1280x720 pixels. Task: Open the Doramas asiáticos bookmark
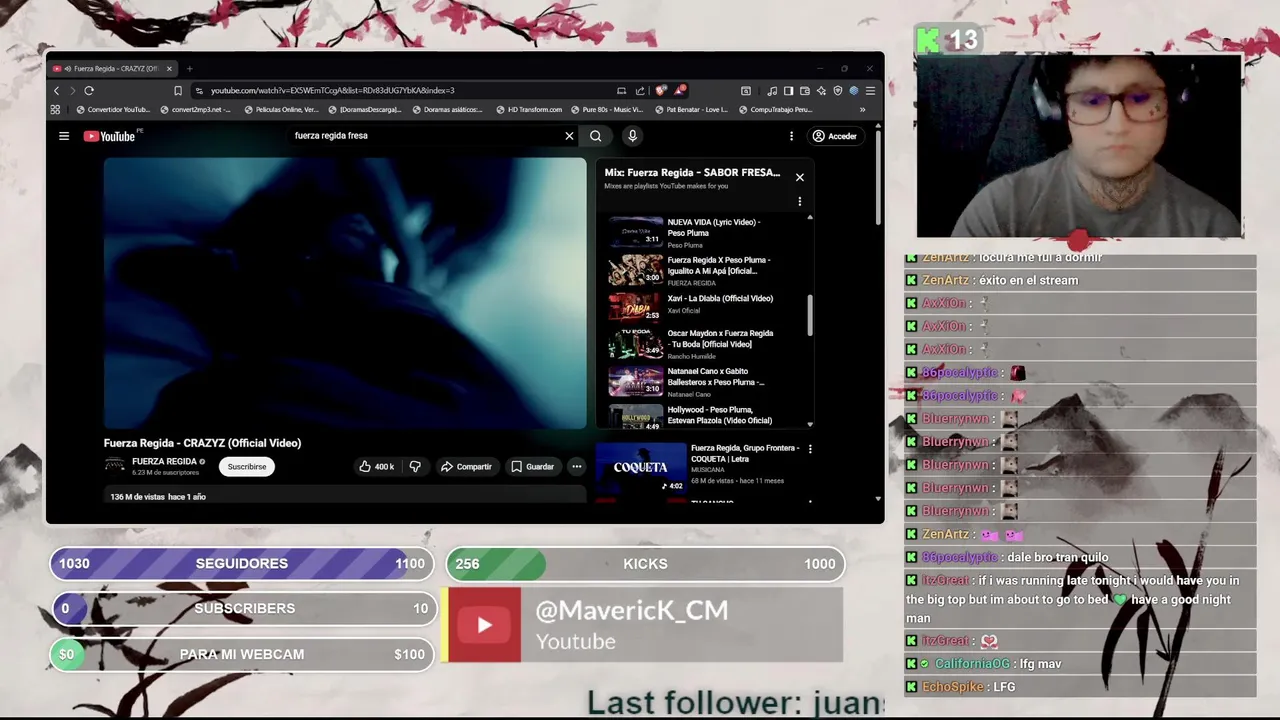447,110
